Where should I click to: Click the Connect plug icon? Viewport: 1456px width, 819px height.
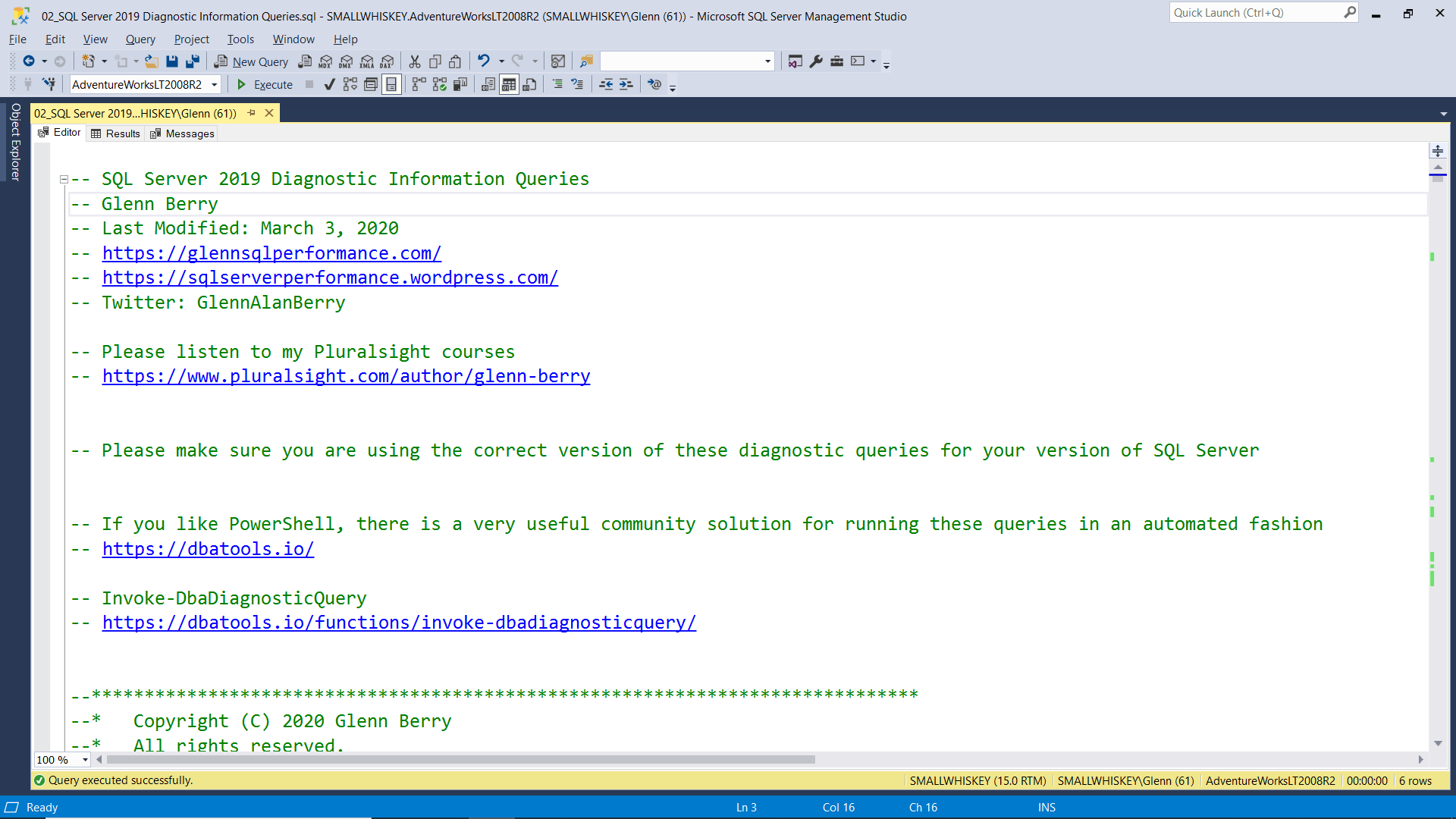click(28, 84)
